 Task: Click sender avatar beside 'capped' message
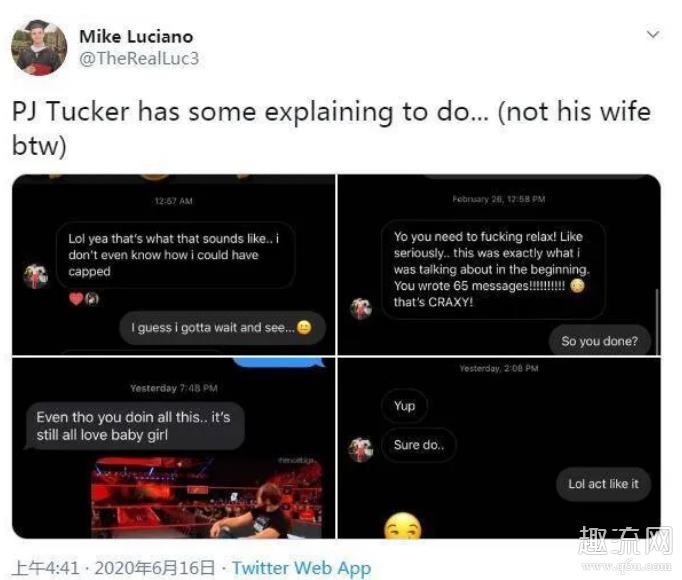(36, 276)
